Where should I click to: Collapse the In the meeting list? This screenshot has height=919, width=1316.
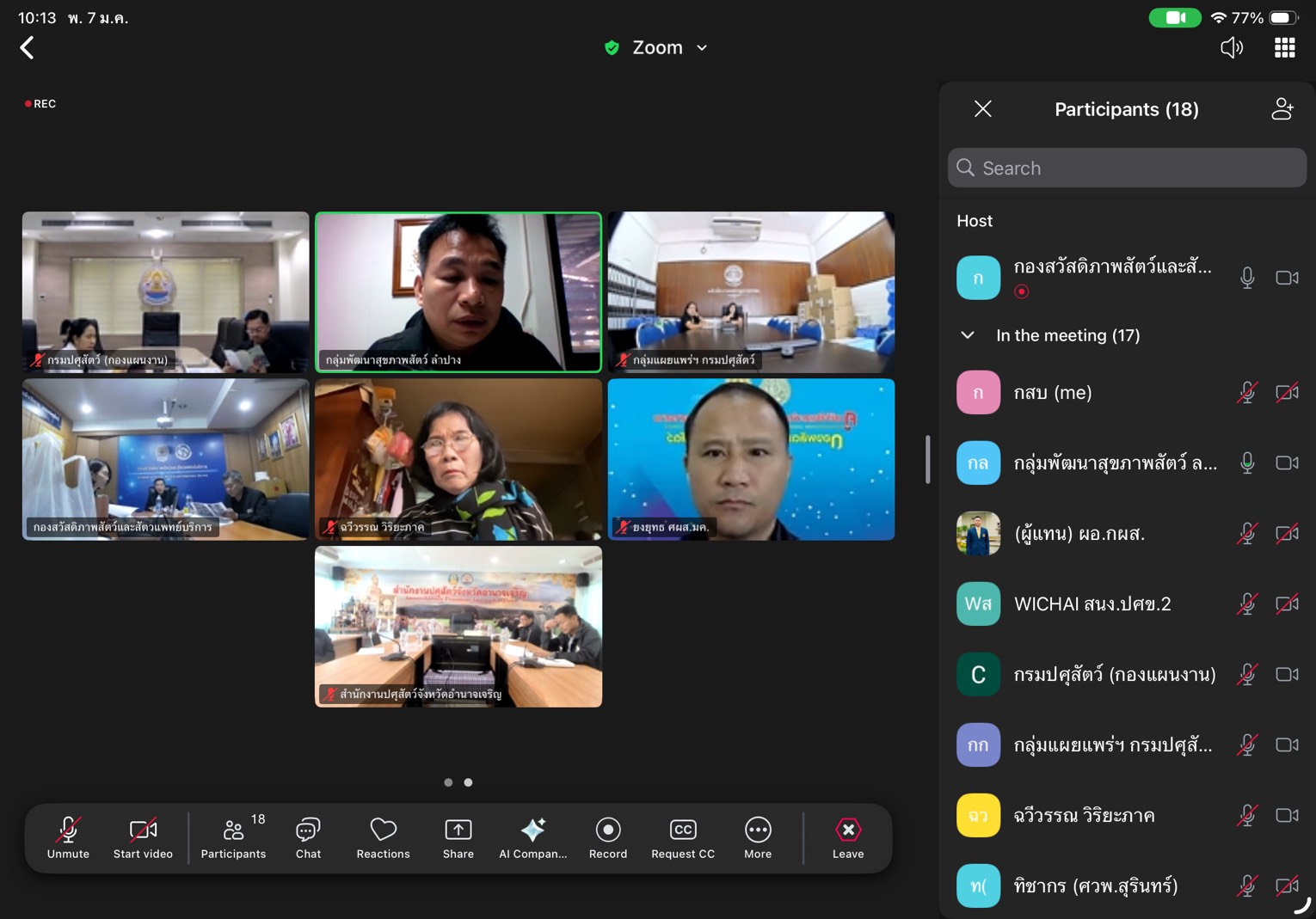point(968,335)
